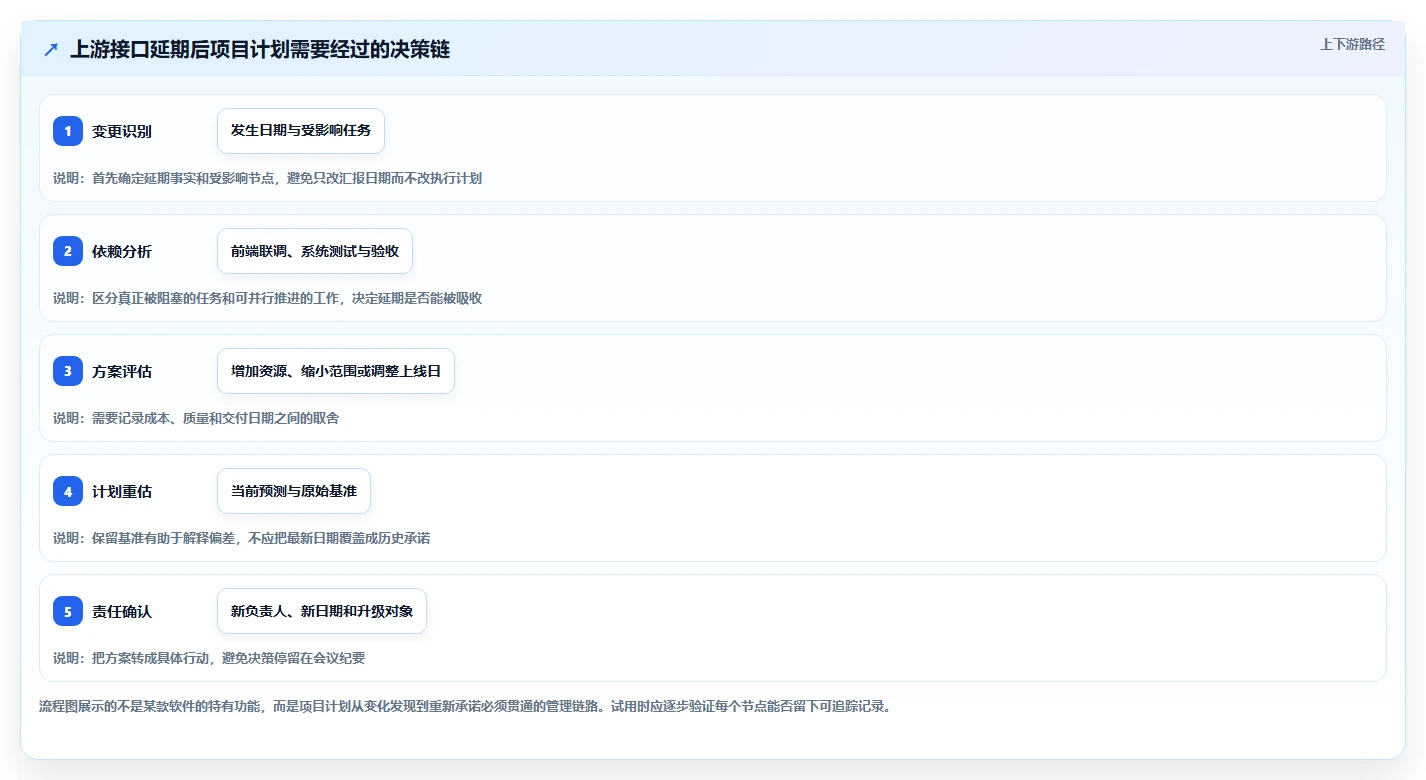Click the 发生日期与受影响任务 chip
Image resolution: width=1426 pixels, height=780 pixels.
[301, 131]
